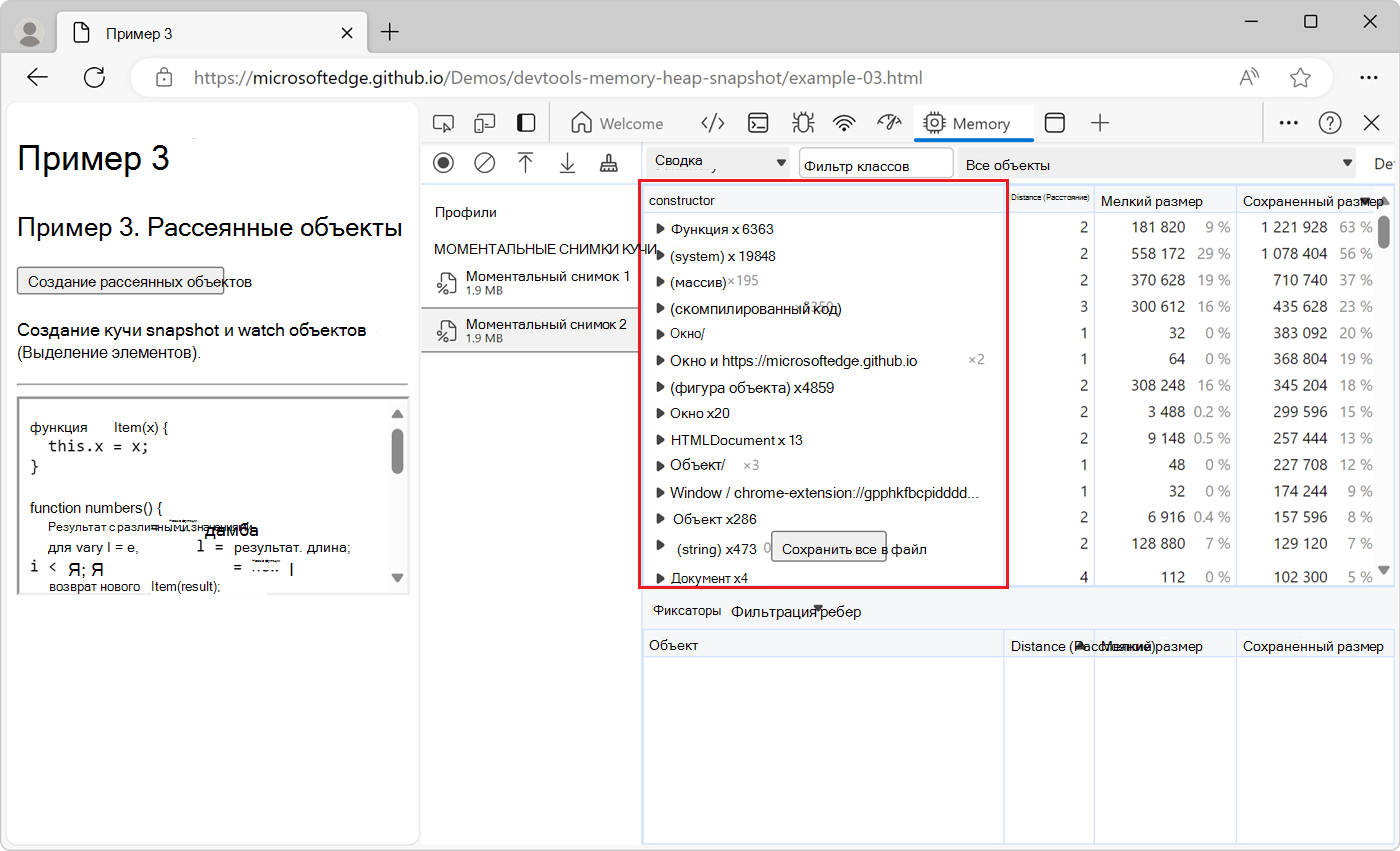Open the DevTools help icon
This screenshot has width=1400, height=851.
pyautogui.click(x=1330, y=123)
